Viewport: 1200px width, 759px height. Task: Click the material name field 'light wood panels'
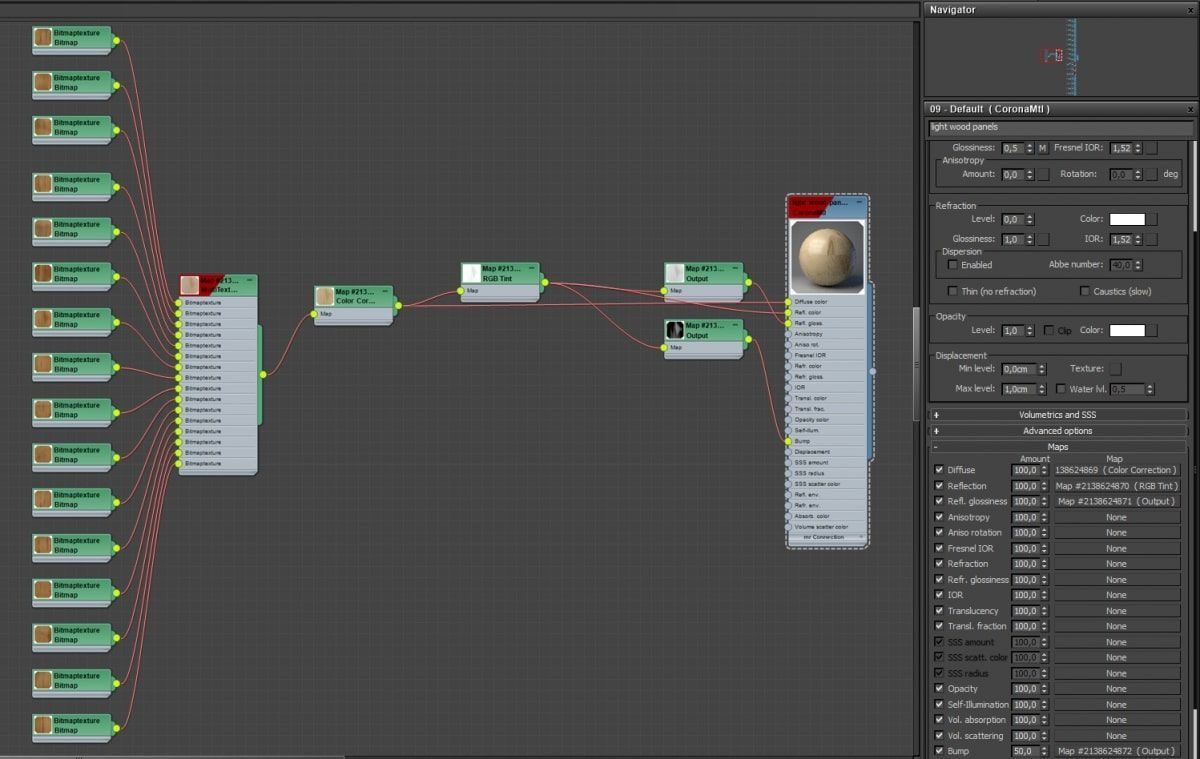click(x=1060, y=128)
